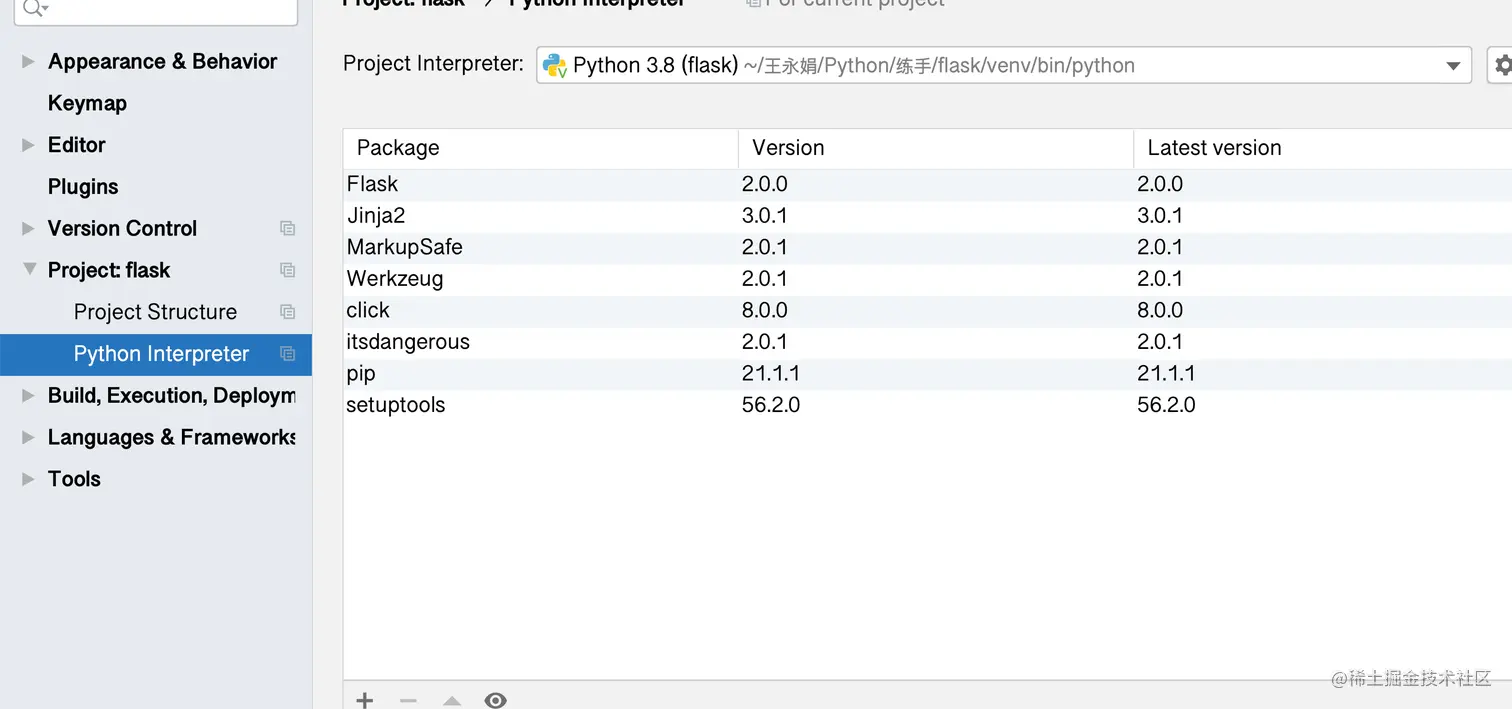Select the setuptools package row
Viewport: 1512px width, 709px height.
point(927,405)
